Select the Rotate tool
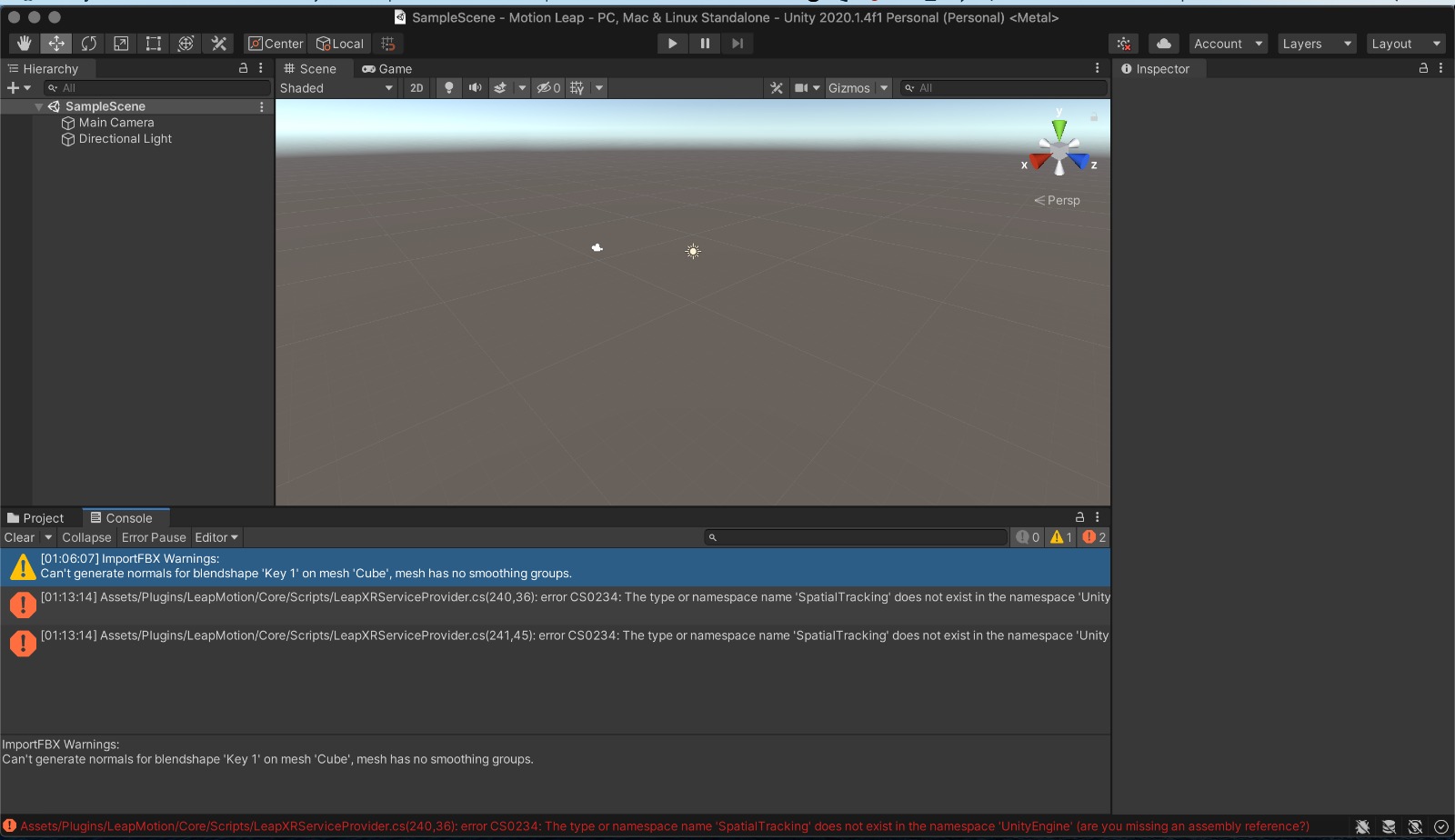 89,44
